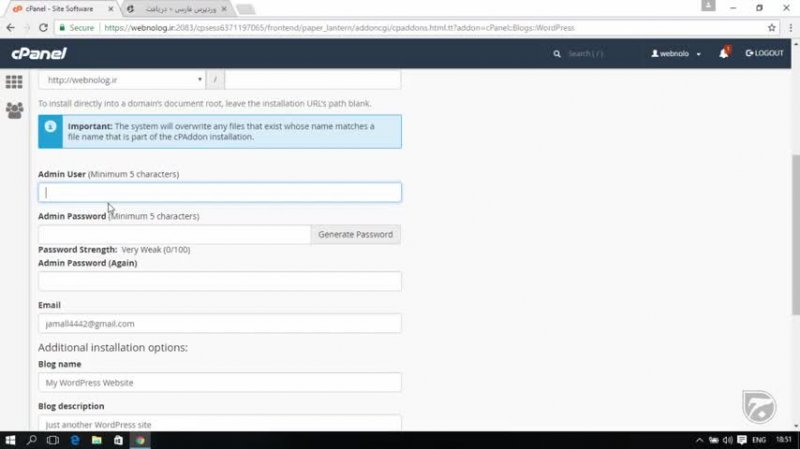The image size is (800, 449).
Task: Open User Manager icon in sidebar
Action: tap(14, 110)
